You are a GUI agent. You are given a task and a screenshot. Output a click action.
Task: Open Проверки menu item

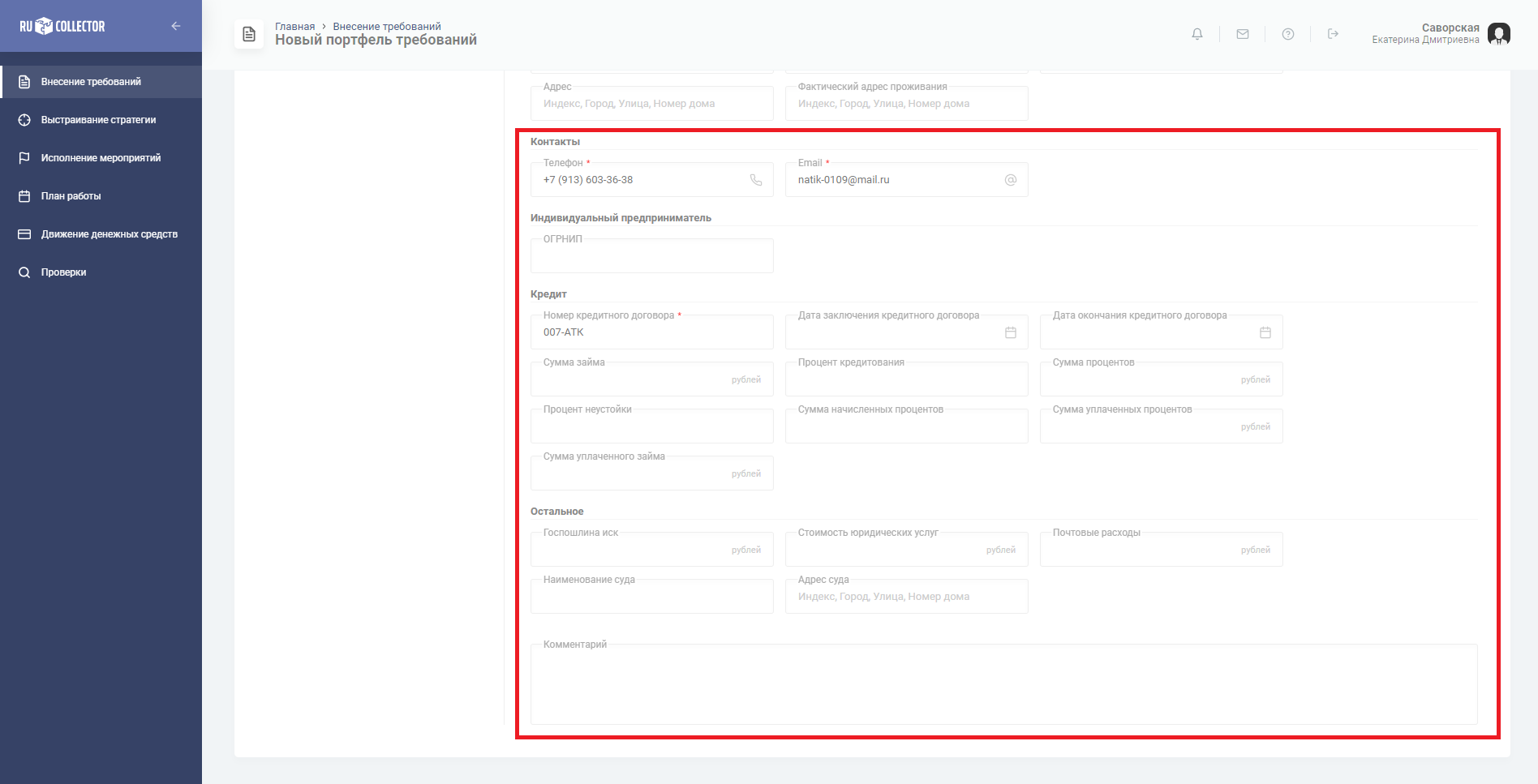point(101,272)
